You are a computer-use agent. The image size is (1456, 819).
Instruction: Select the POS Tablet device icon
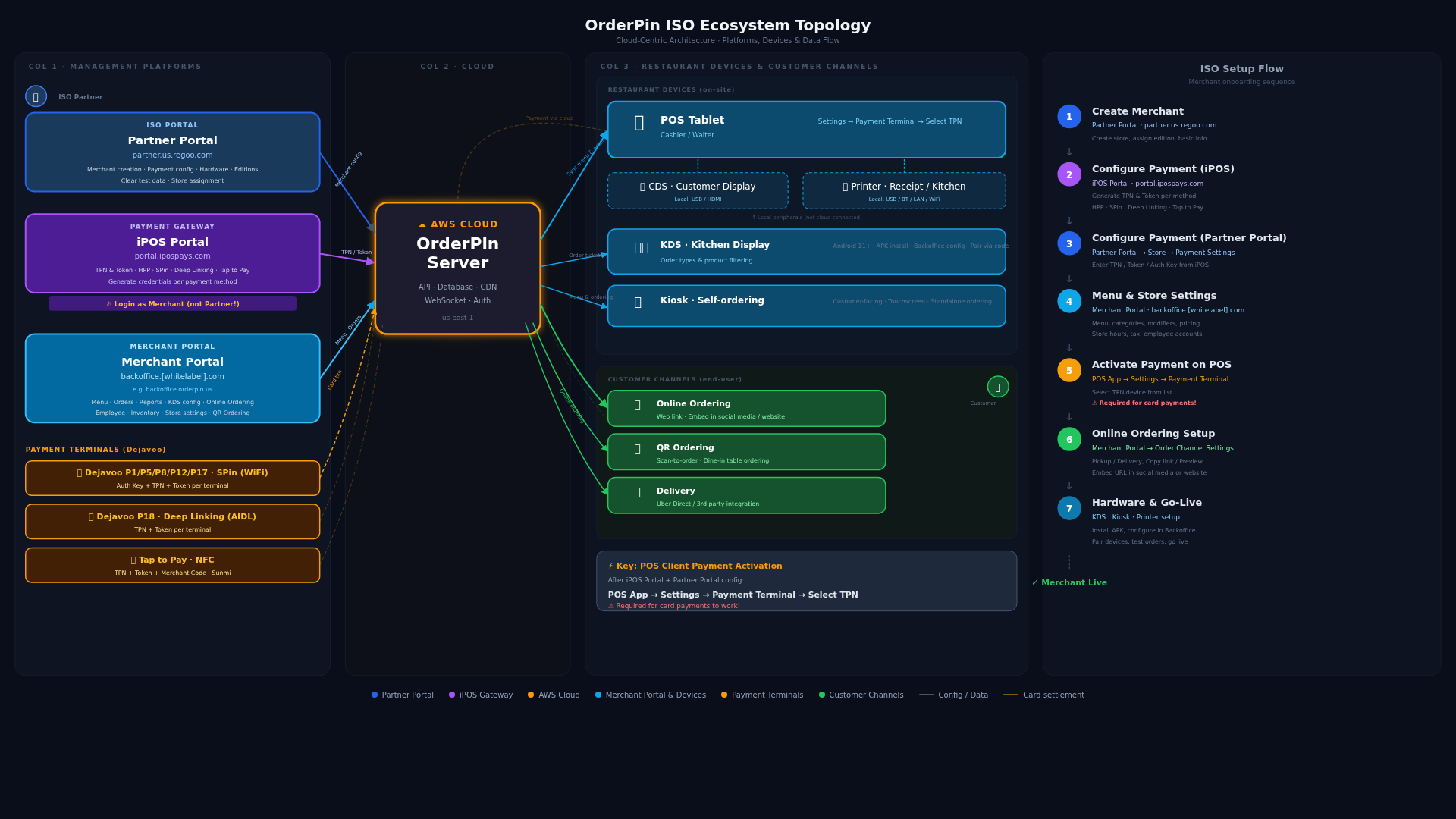click(x=639, y=123)
